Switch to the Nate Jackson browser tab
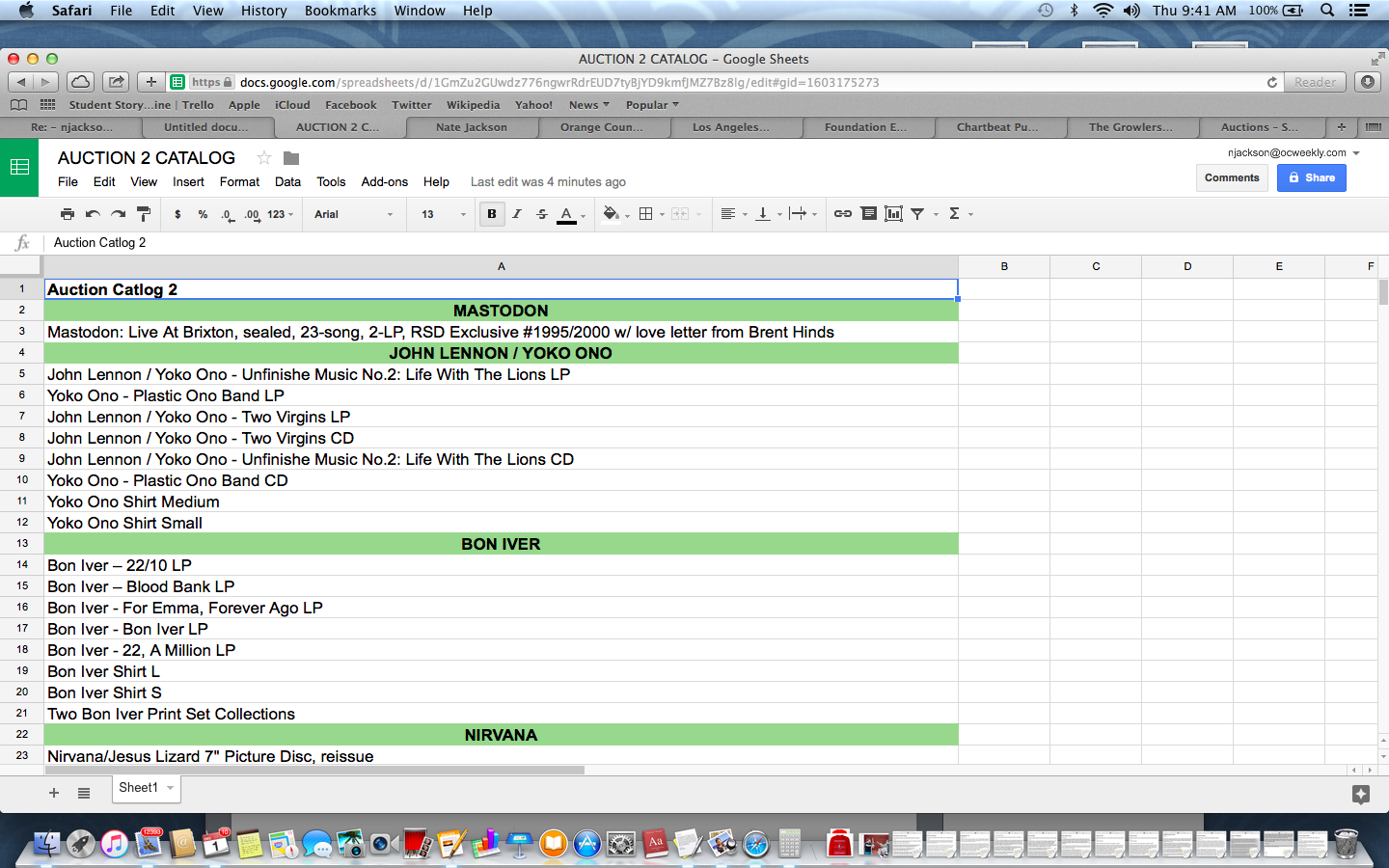Image resolution: width=1389 pixels, height=868 pixels. (x=471, y=127)
